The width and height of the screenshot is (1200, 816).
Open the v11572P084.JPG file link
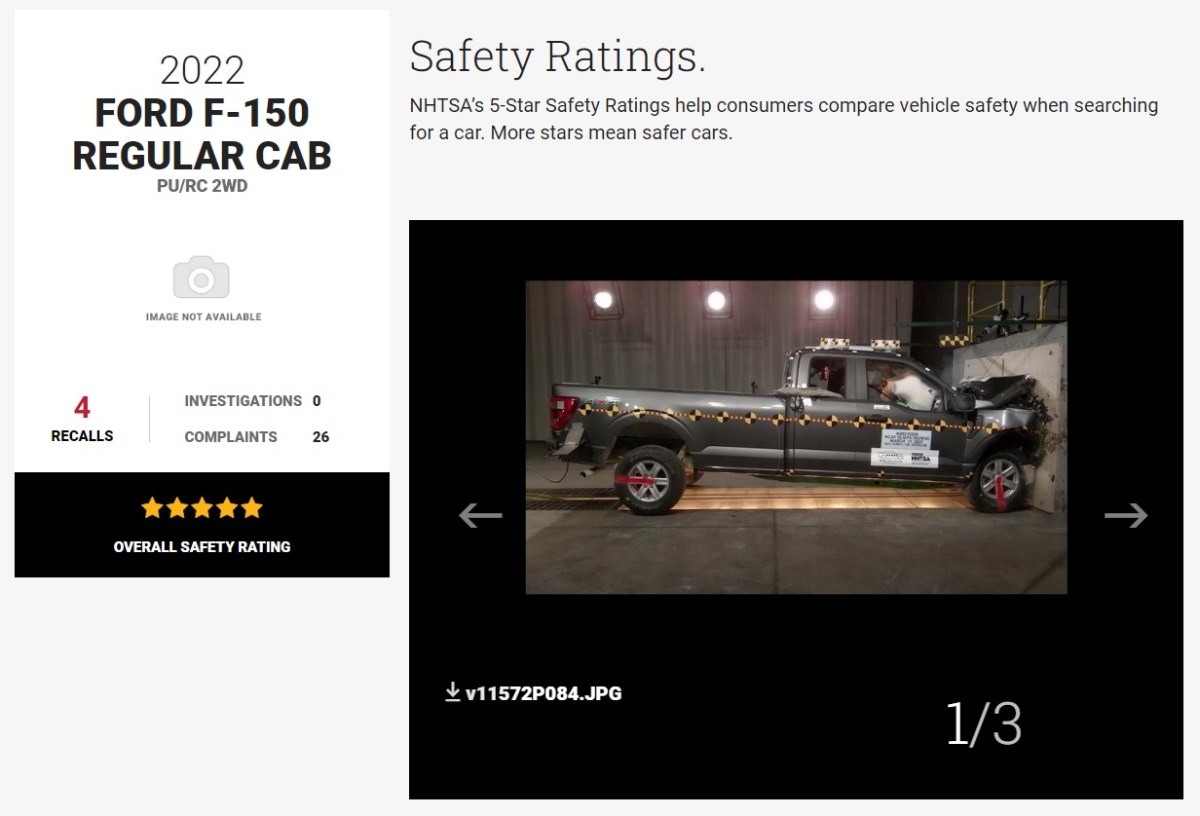coord(543,693)
